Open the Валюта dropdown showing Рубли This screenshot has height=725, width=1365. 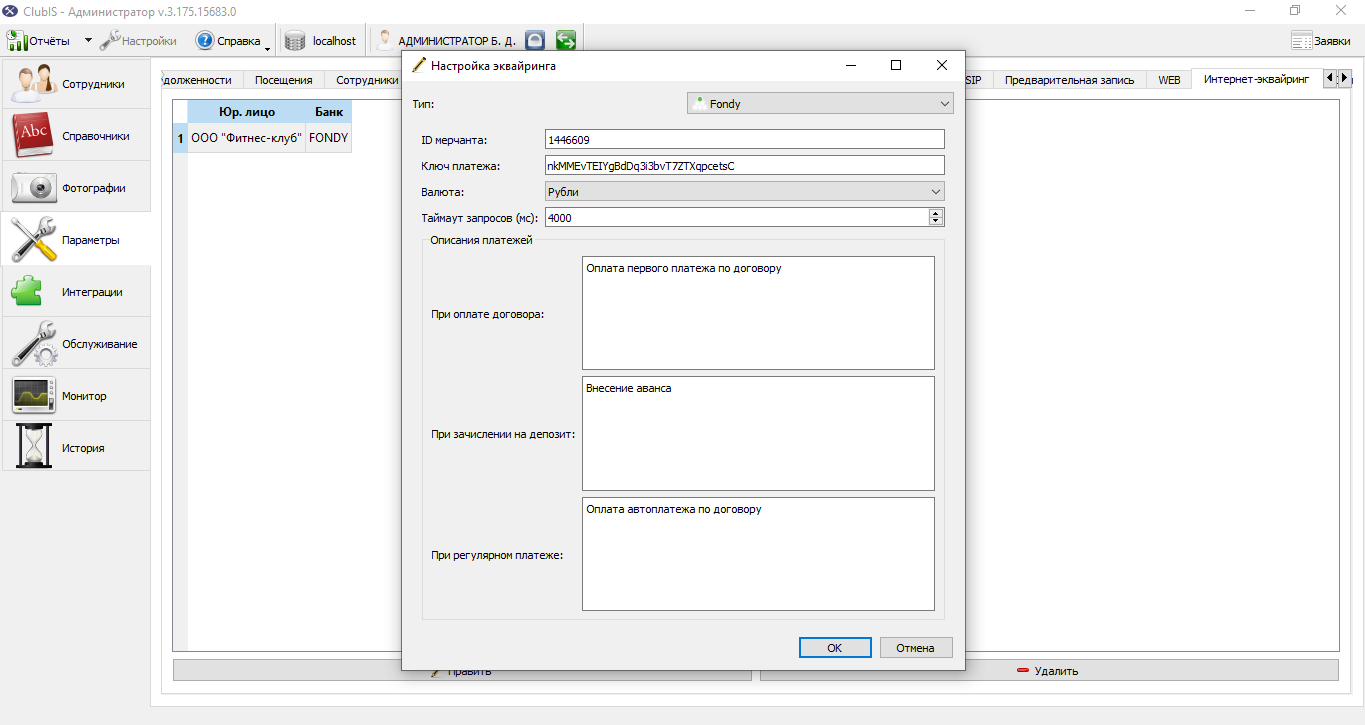click(745, 191)
